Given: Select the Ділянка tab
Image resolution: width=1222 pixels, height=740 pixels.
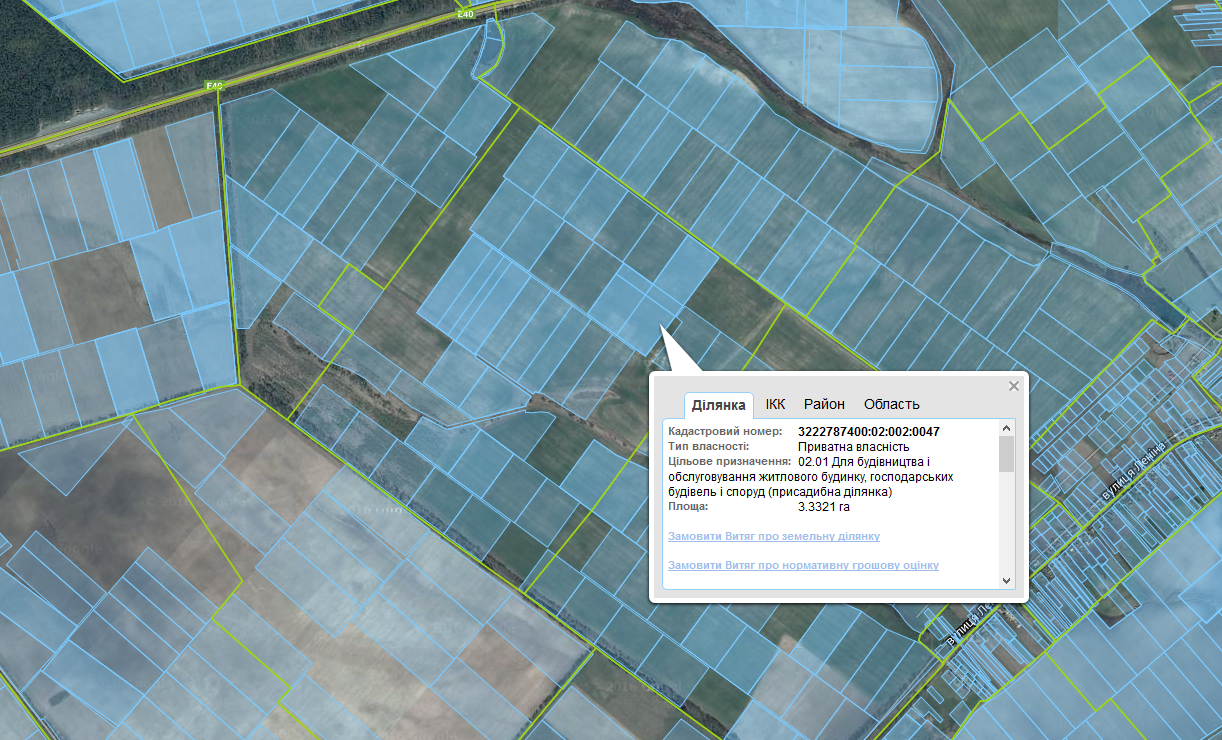Looking at the screenshot, I should (x=719, y=405).
